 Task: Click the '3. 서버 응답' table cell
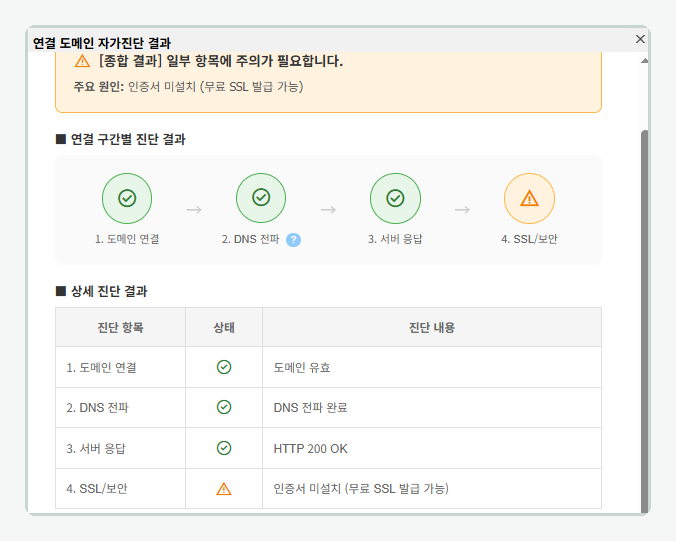click(x=120, y=448)
